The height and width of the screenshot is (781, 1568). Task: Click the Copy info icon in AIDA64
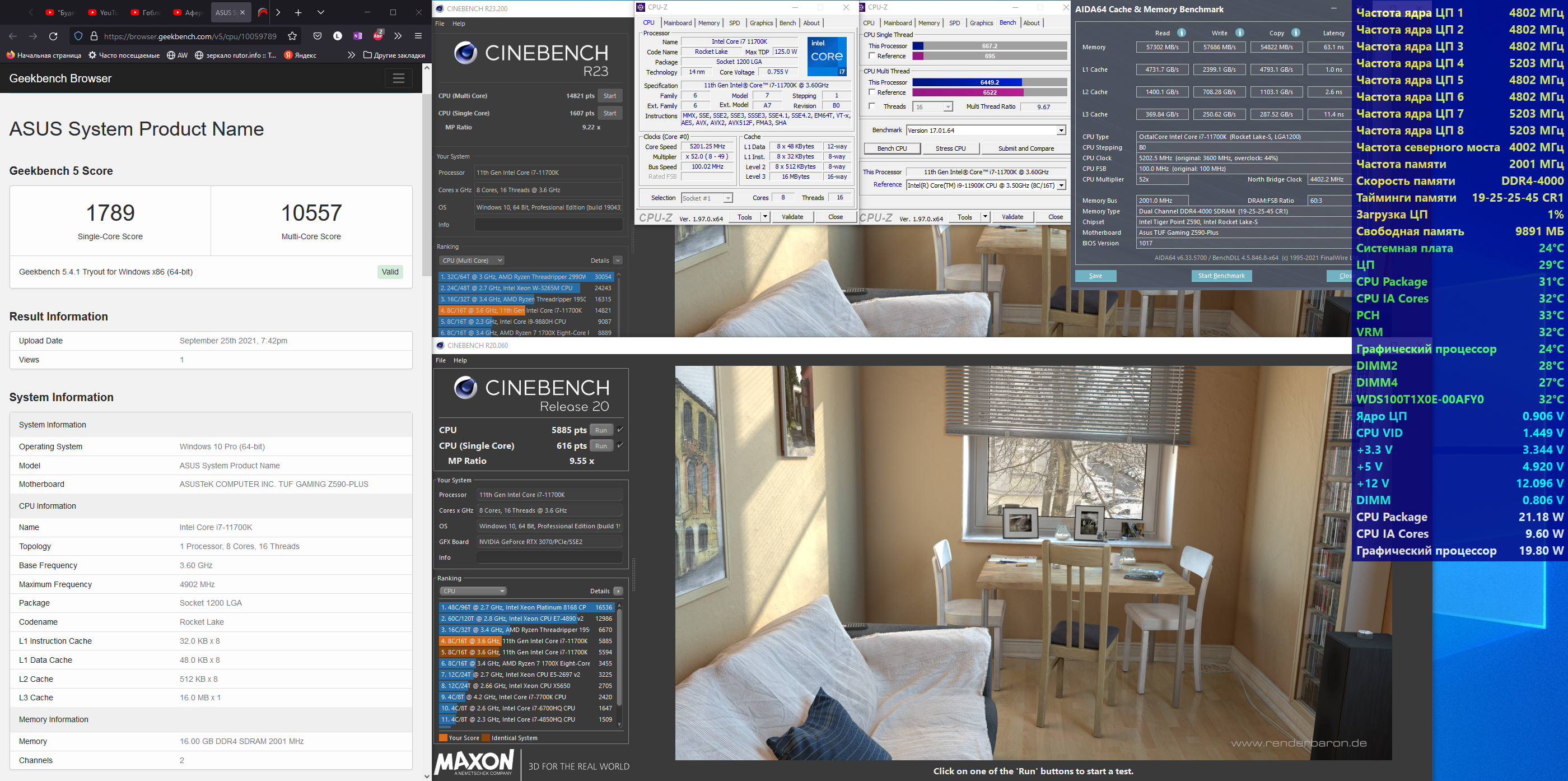[1296, 33]
